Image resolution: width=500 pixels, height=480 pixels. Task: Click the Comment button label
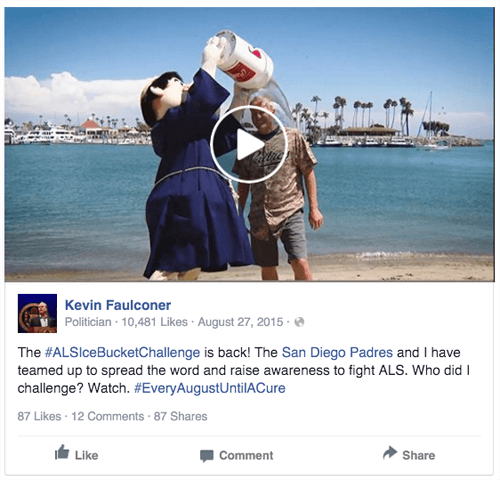click(x=246, y=455)
